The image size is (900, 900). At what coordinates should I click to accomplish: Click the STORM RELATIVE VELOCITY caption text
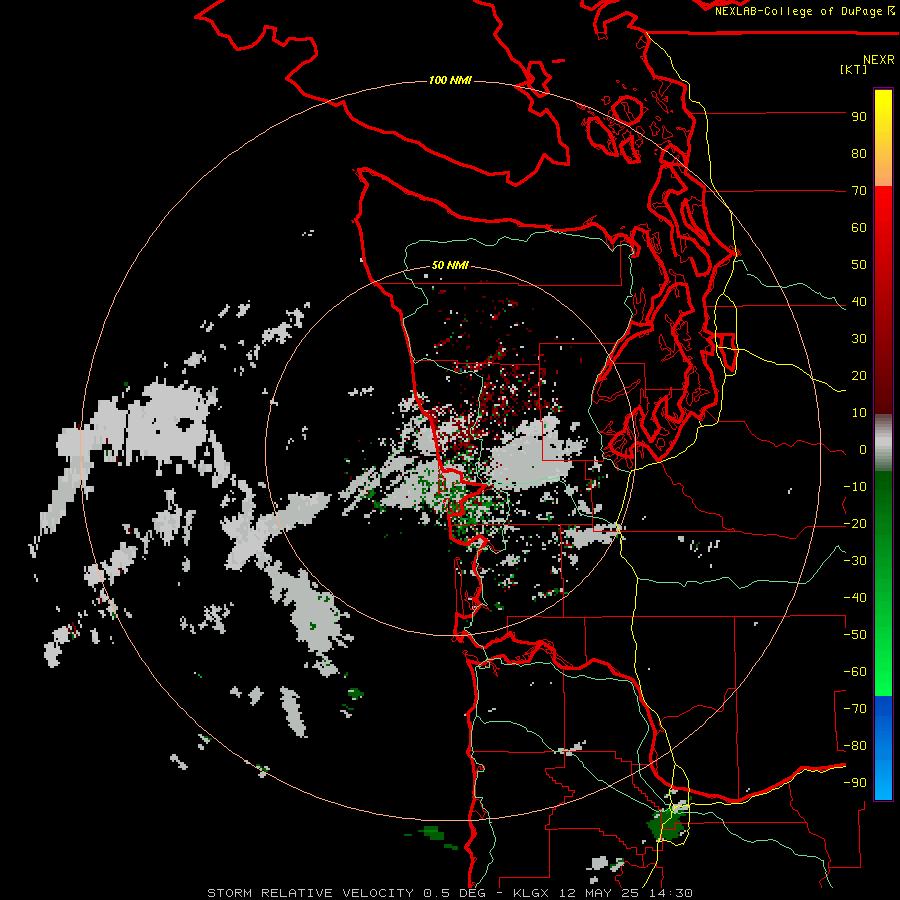[x=311, y=893]
